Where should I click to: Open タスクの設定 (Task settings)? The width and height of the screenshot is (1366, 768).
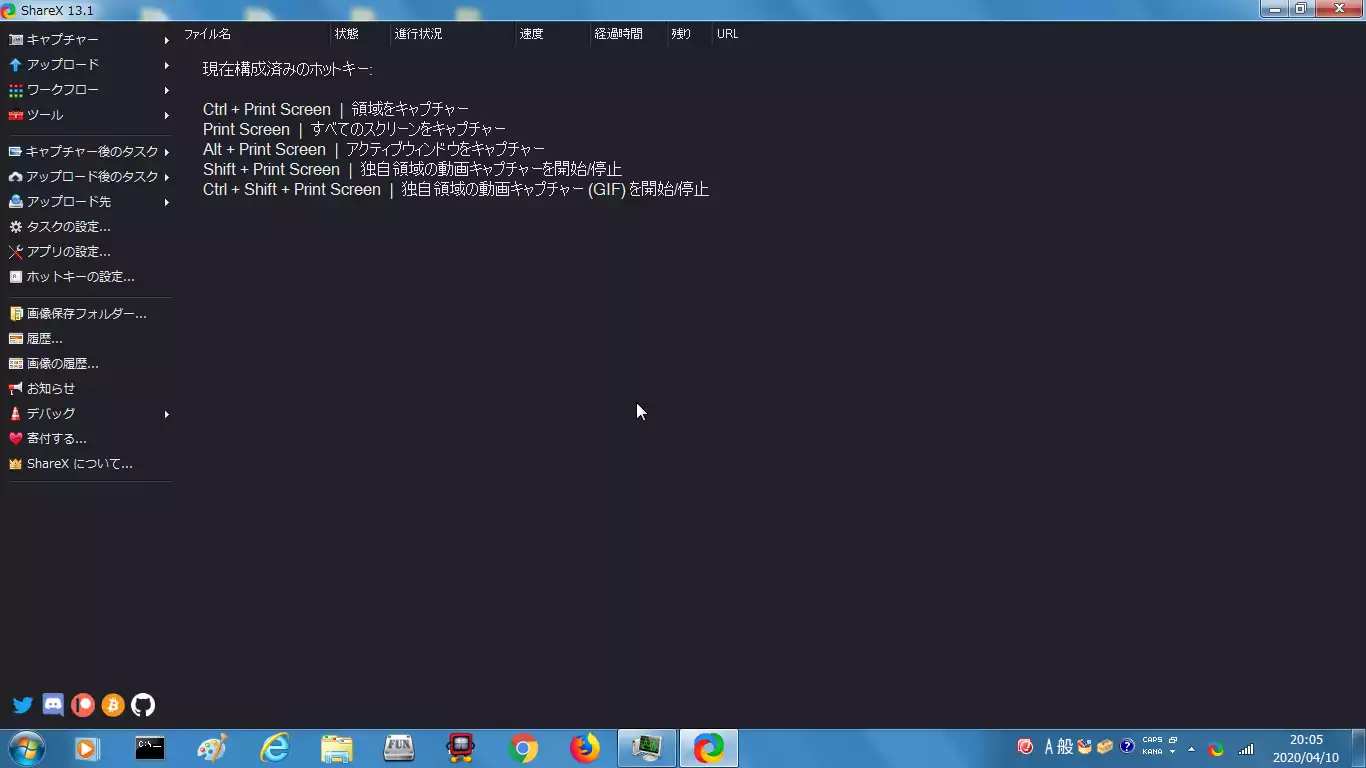(x=89, y=227)
